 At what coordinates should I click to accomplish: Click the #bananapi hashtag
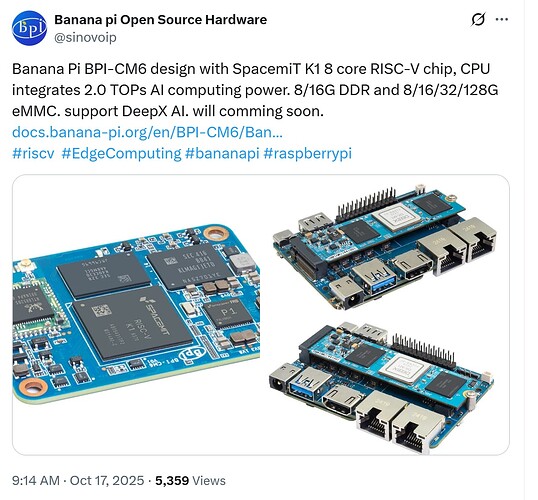coord(222,153)
